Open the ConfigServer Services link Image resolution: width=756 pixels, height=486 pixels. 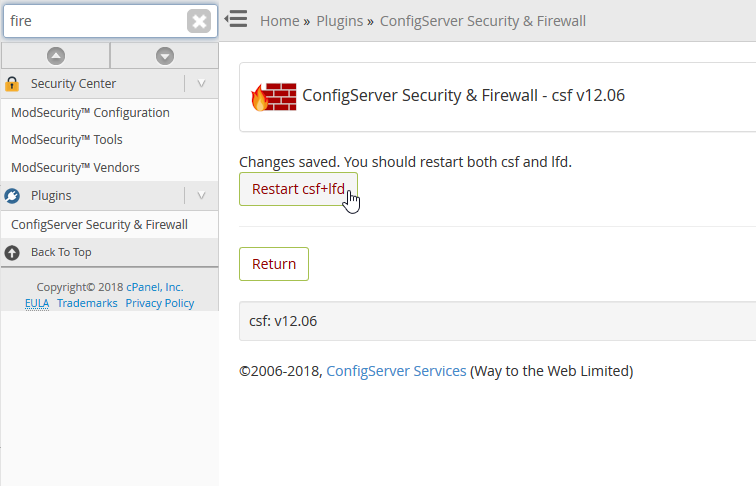click(x=396, y=371)
